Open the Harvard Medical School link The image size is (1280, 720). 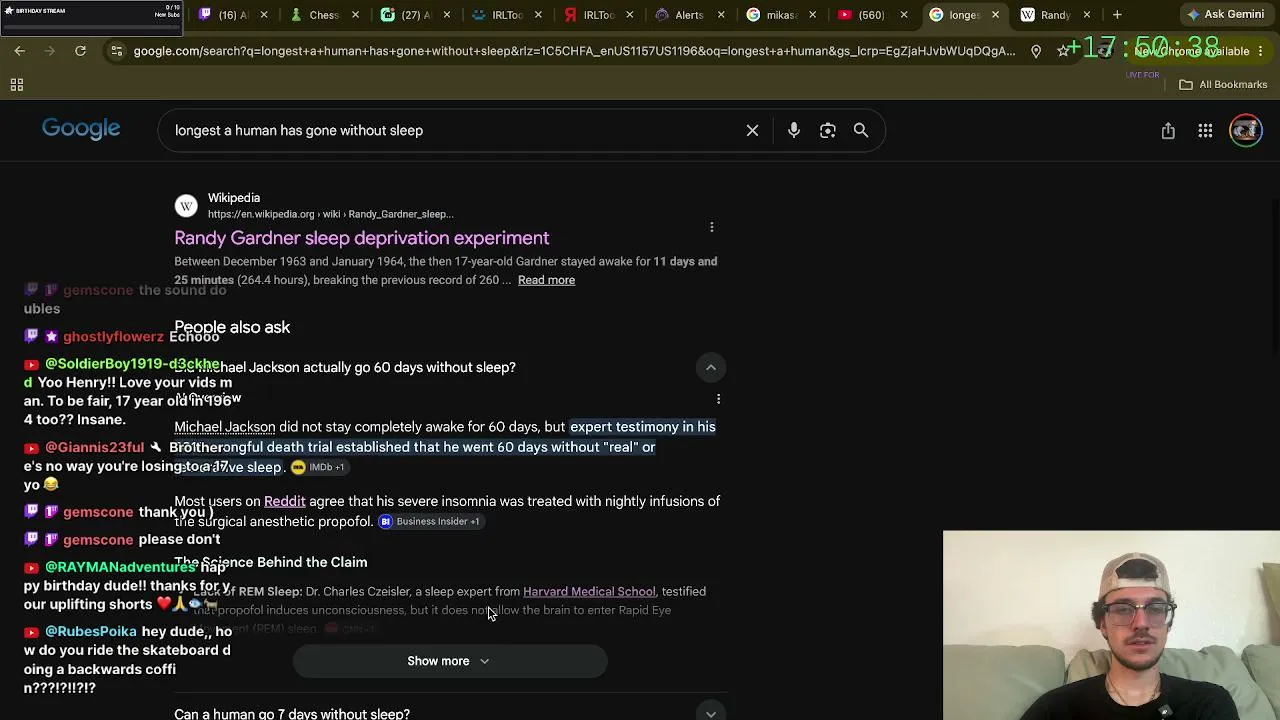pyautogui.click(x=589, y=591)
